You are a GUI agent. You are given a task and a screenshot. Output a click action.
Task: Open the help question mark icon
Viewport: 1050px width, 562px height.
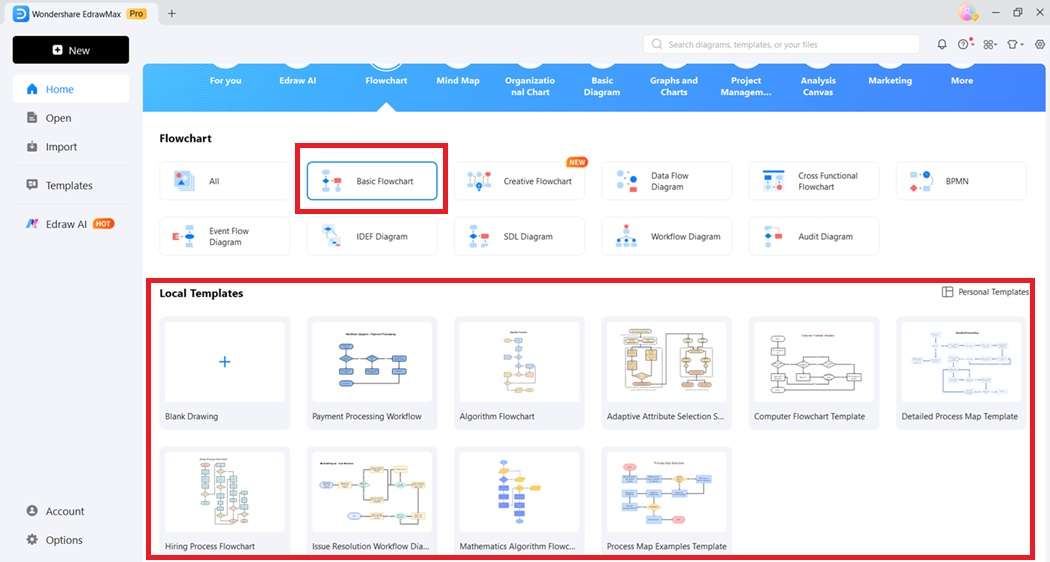[x=963, y=44]
